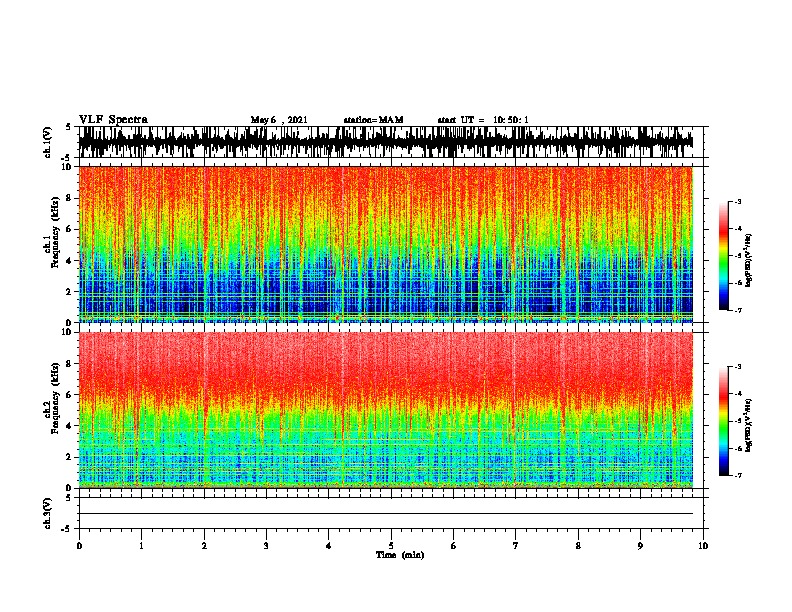
Task: Click the "4" kHz tick on ch.2 spectrogram axis
Action: (70, 426)
